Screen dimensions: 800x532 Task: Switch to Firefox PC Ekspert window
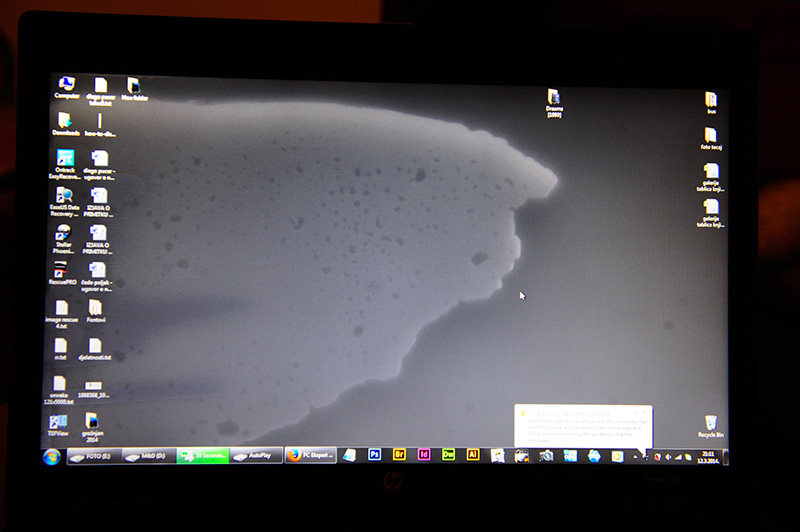click(311, 455)
